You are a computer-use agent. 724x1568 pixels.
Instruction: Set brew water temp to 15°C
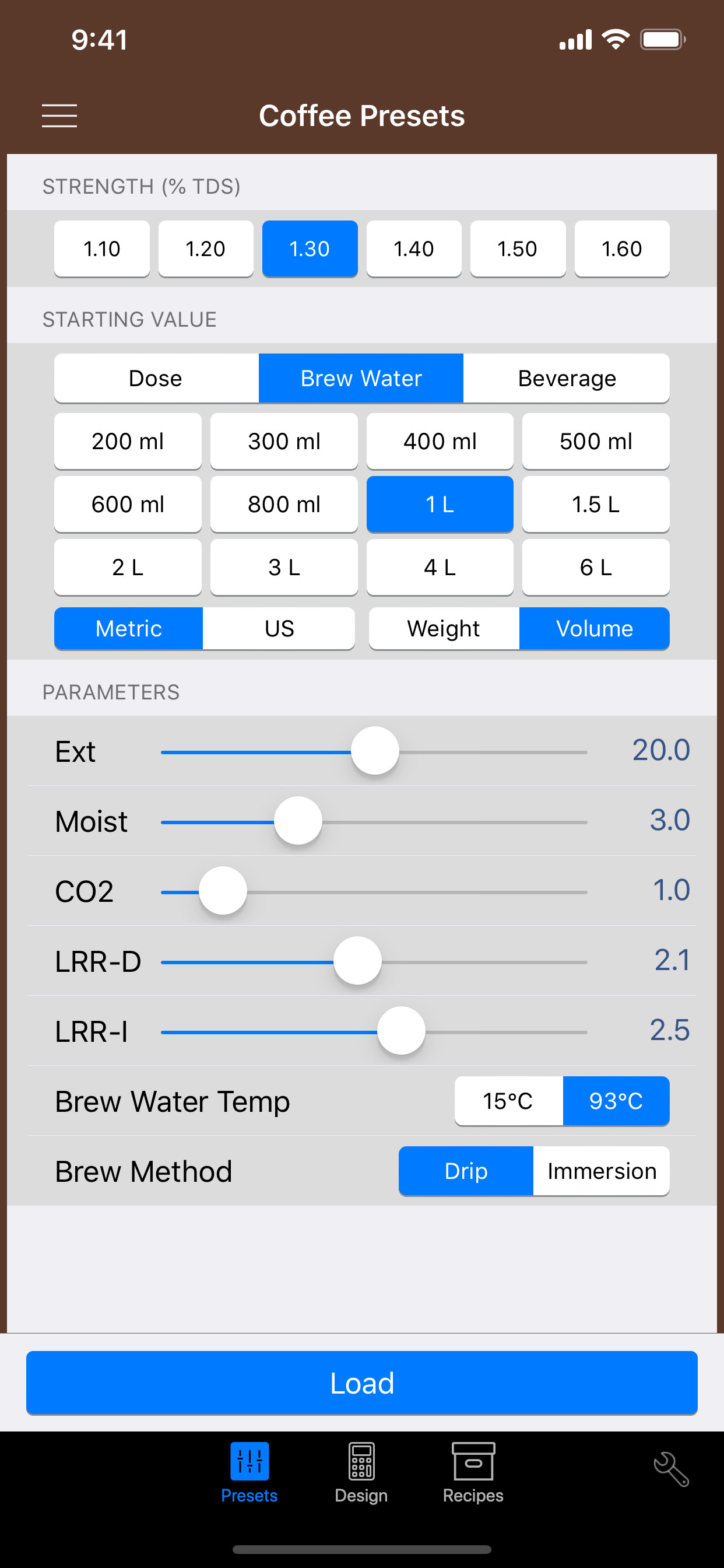[508, 1101]
